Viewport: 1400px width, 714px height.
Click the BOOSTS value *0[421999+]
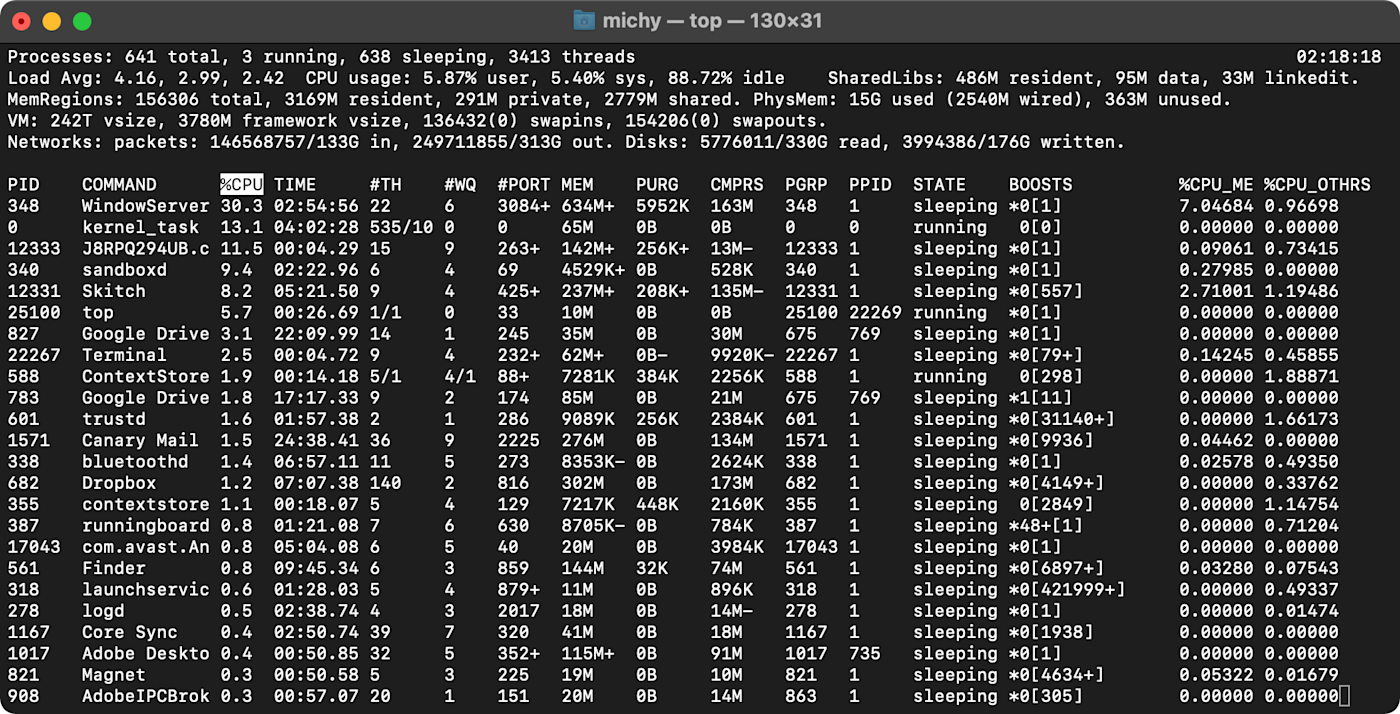coord(1067,589)
